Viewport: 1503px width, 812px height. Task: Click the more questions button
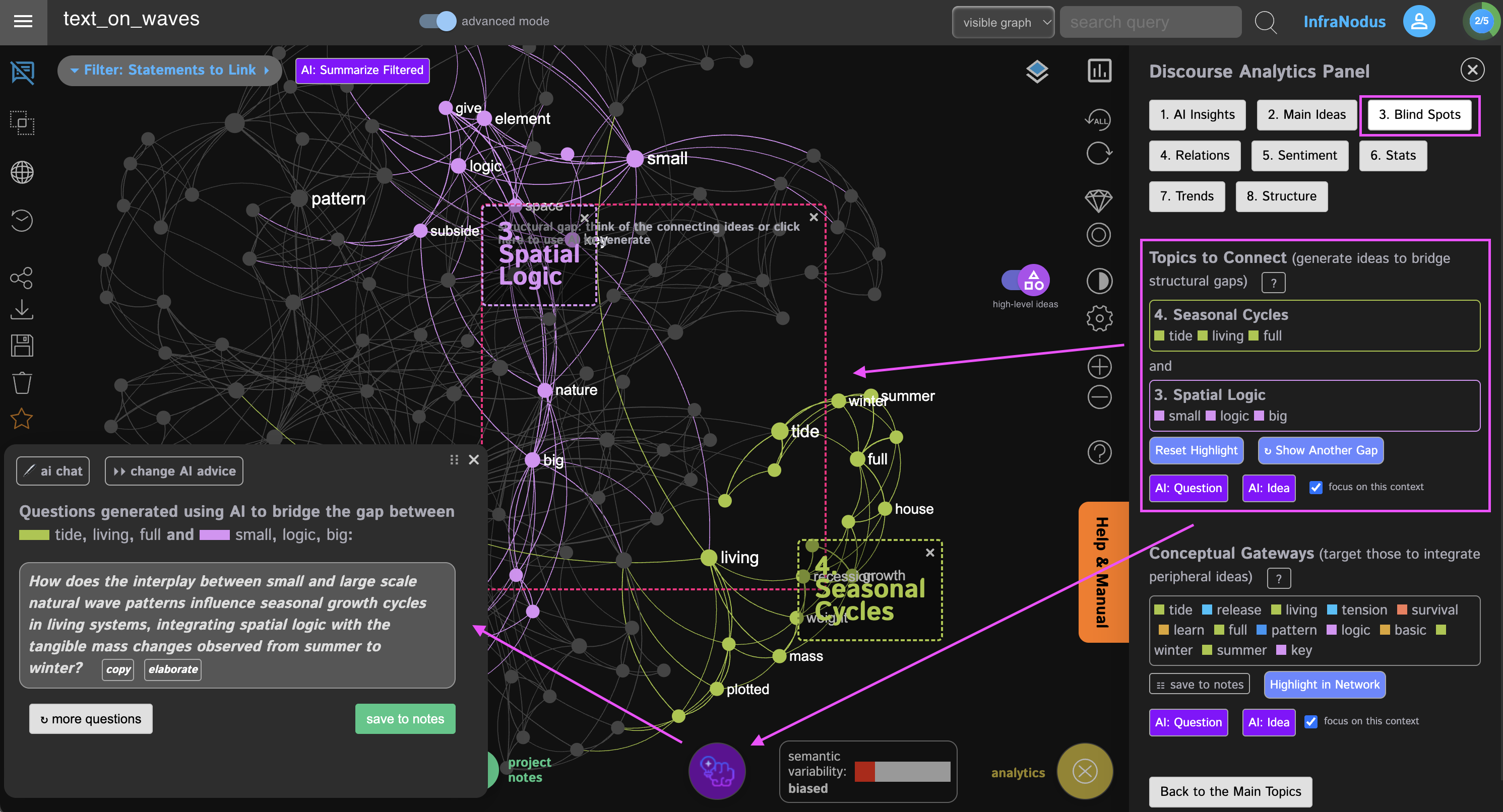(x=91, y=719)
